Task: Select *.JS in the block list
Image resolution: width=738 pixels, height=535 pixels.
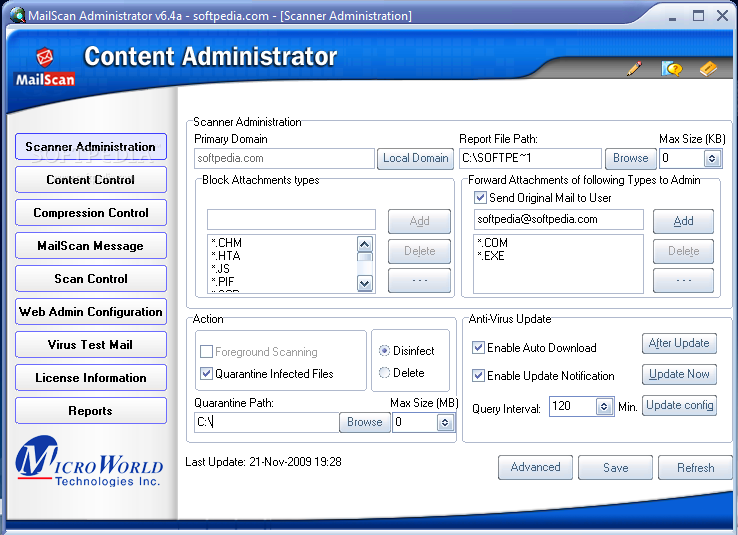Action: tap(220, 269)
